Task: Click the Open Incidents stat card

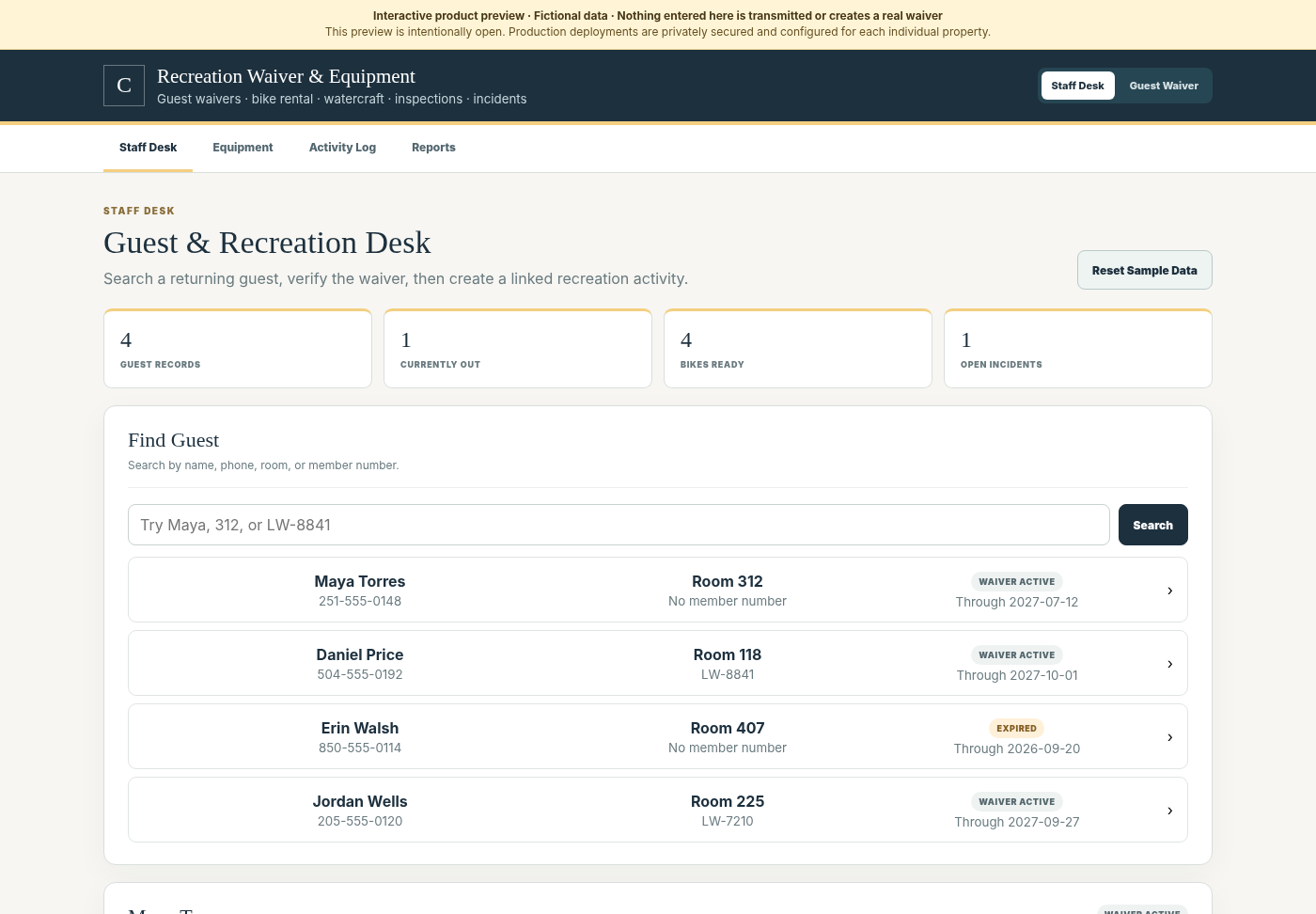Action: coord(1078,348)
